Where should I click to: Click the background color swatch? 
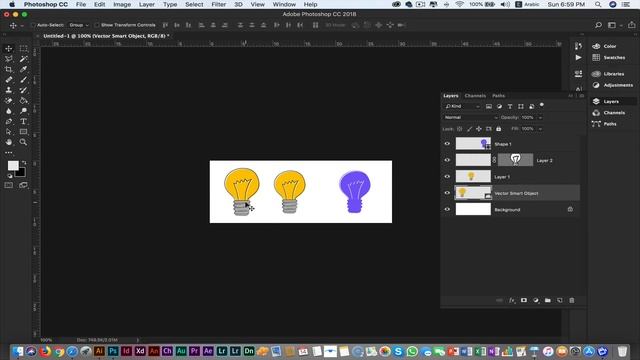tap(21, 173)
